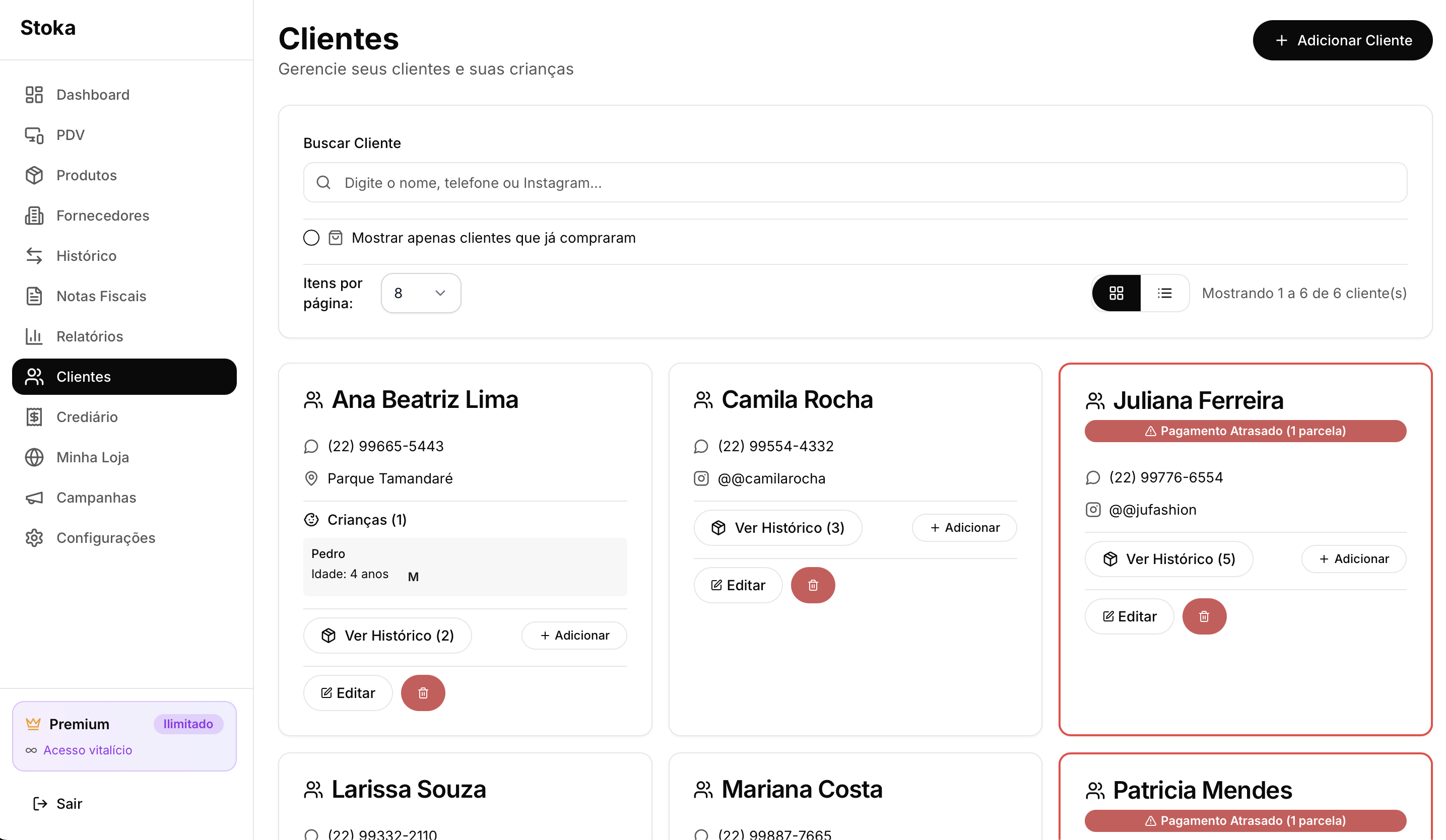This screenshot has height=840, width=1446.
Task: Click the Mariana Costa client name
Action: (x=802, y=789)
